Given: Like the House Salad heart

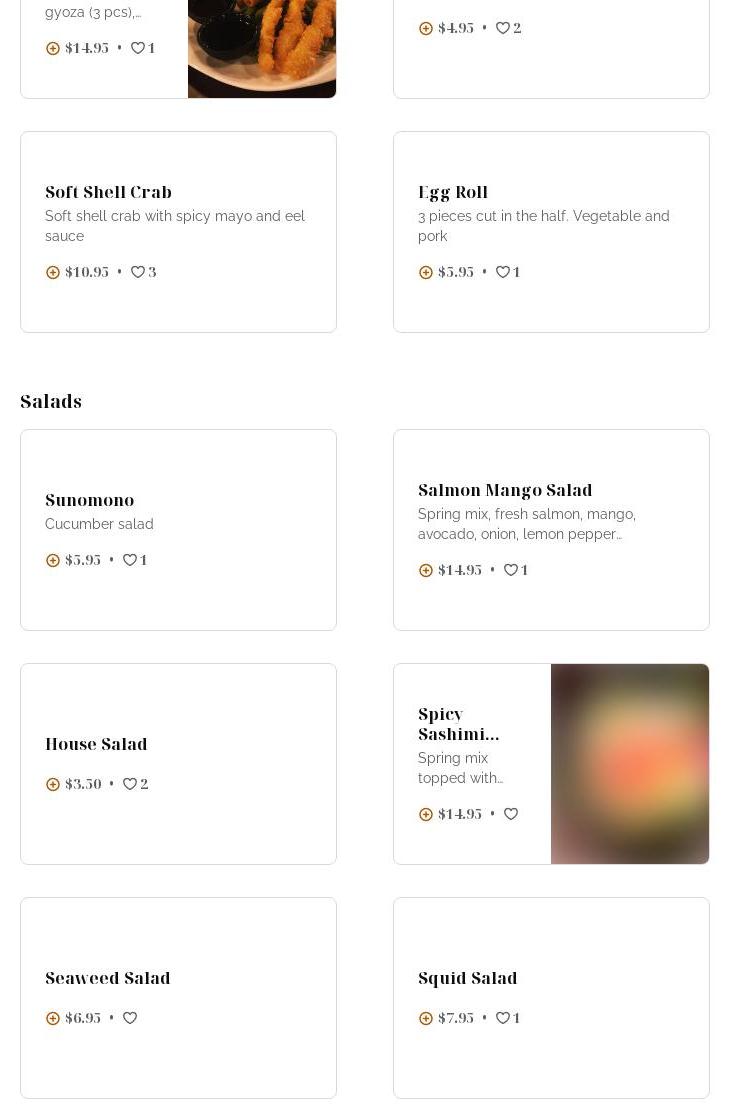Looking at the screenshot, I should (130, 784).
